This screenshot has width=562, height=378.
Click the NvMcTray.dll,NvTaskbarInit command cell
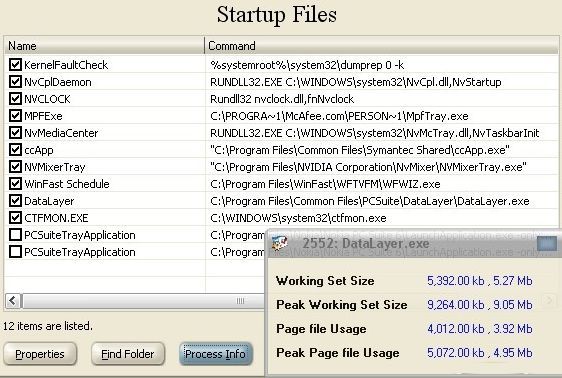(x=375, y=133)
